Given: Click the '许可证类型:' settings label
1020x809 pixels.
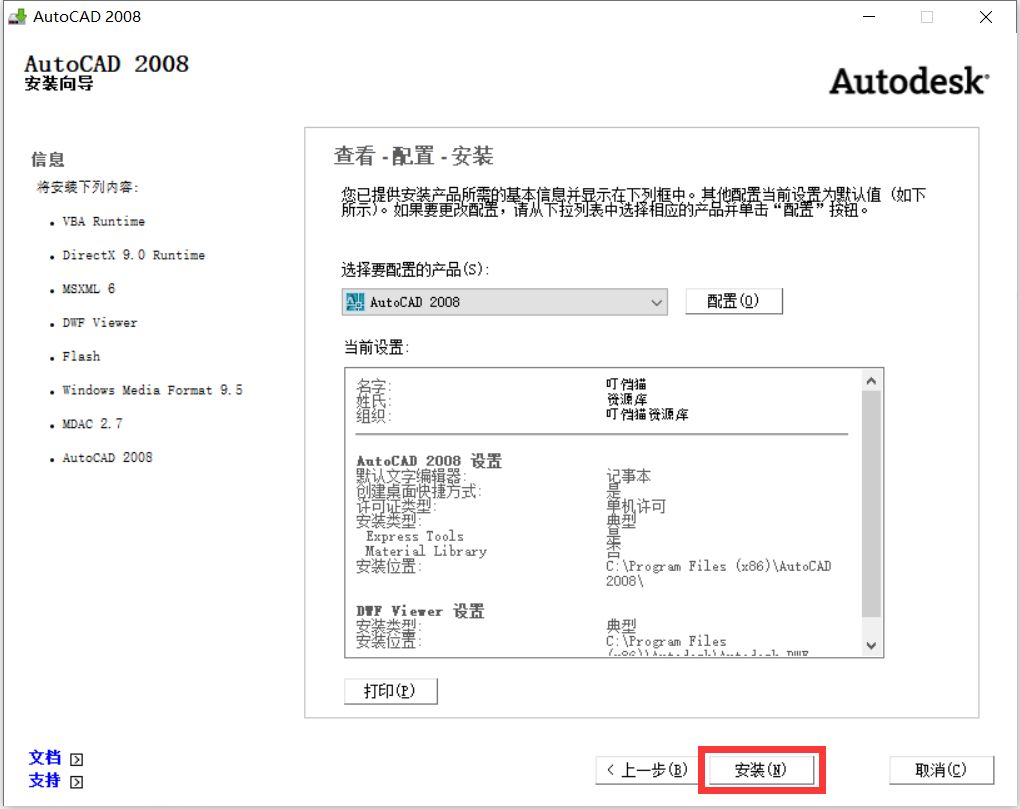Looking at the screenshot, I should (396, 507).
